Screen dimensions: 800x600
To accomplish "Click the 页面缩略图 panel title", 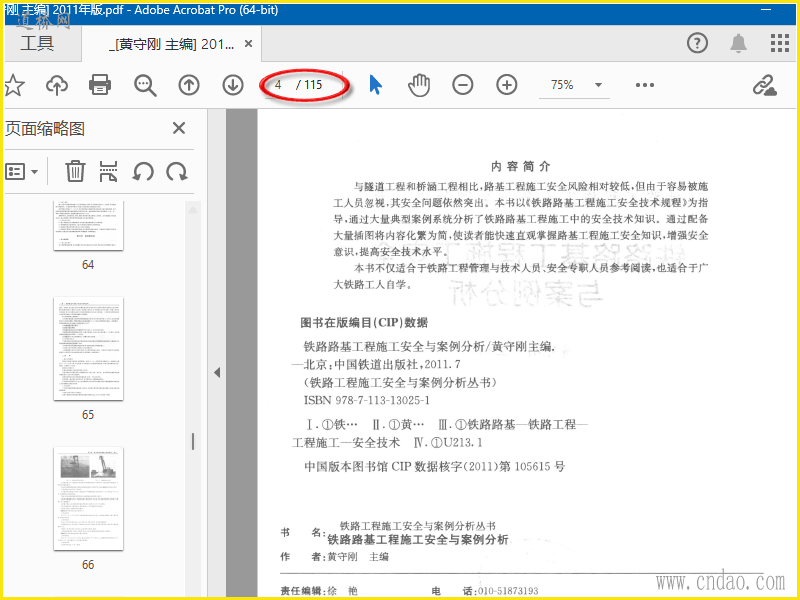I will pyautogui.click(x=45, y=129).
